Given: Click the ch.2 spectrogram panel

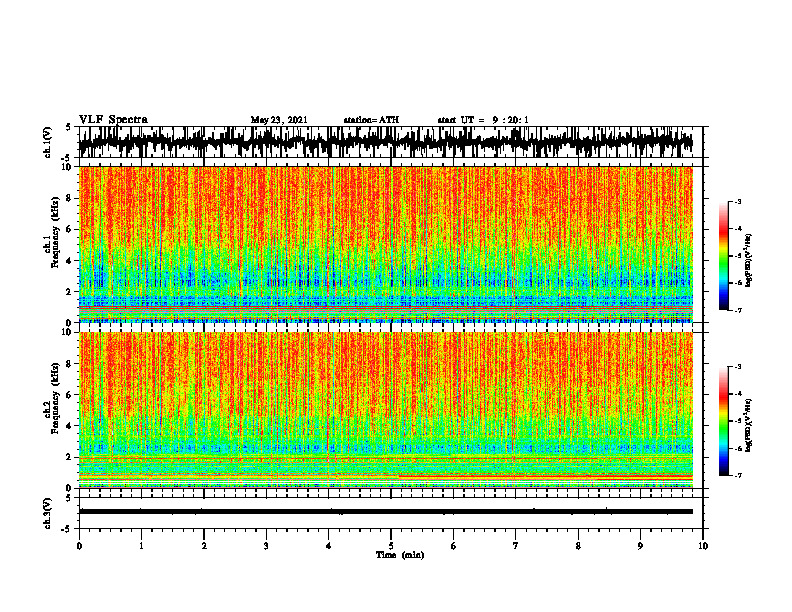Looking at the screenshot, I should pyautogui.click(x=386, y=410).
